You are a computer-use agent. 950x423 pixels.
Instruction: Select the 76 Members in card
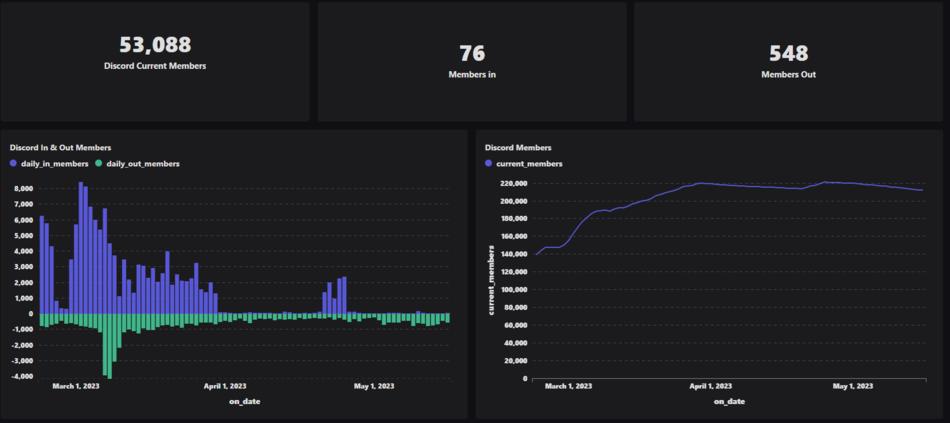click(x=472, y=61)
